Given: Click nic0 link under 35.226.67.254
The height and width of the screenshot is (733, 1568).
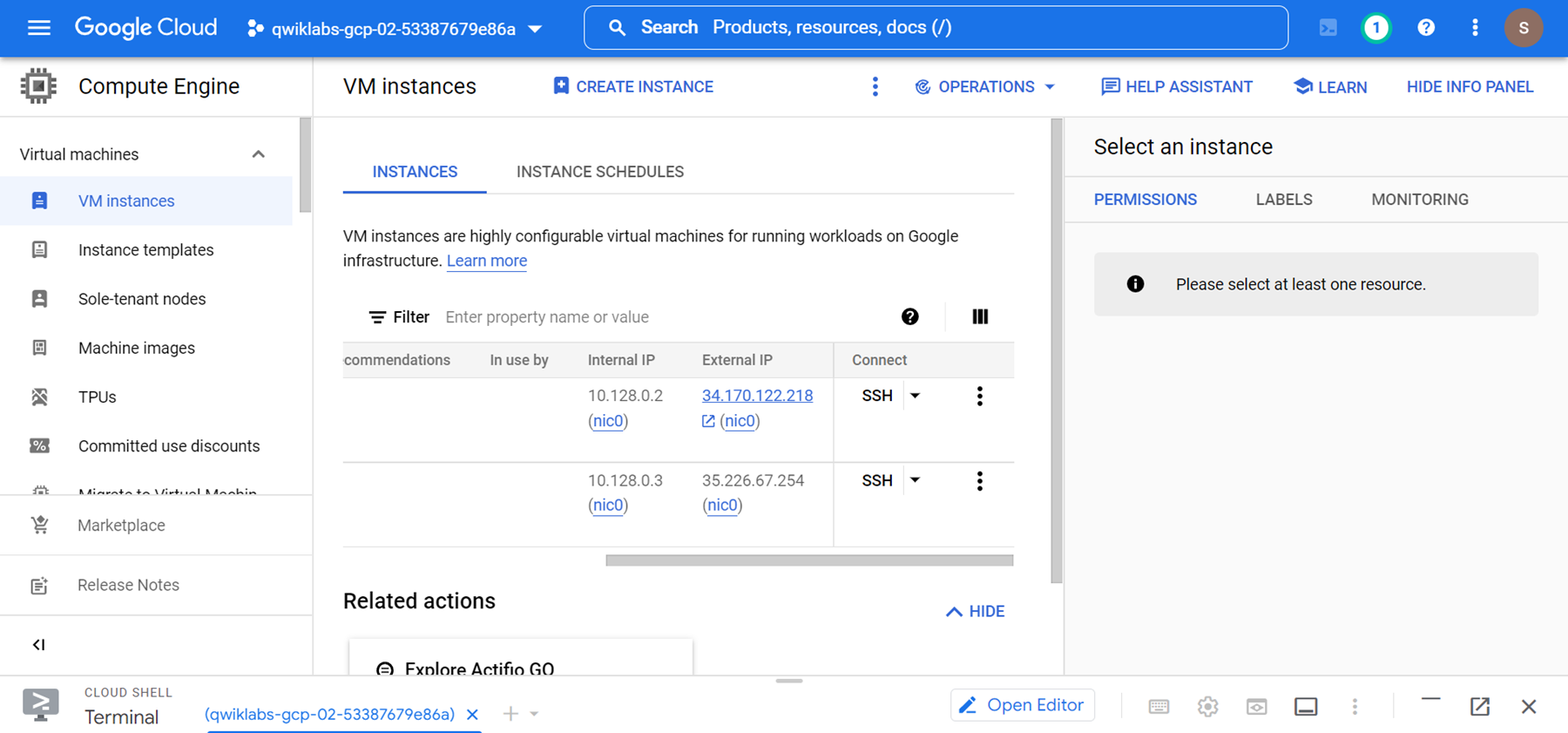Looking at the screenshot, I should pos(722,506).
